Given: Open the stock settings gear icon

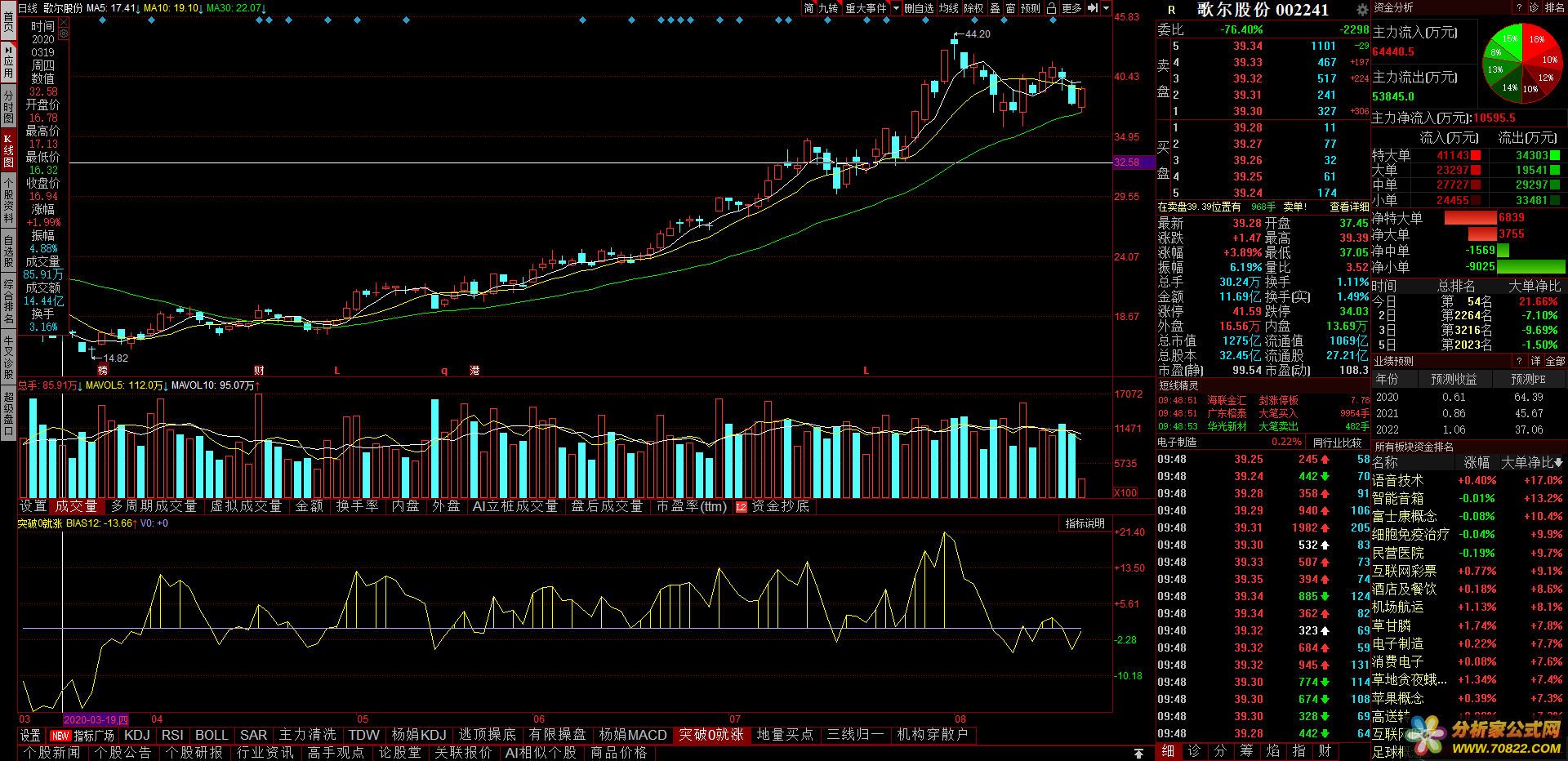Looking at the screenshot, I should pyautogui.click(x=1361, y=10).
